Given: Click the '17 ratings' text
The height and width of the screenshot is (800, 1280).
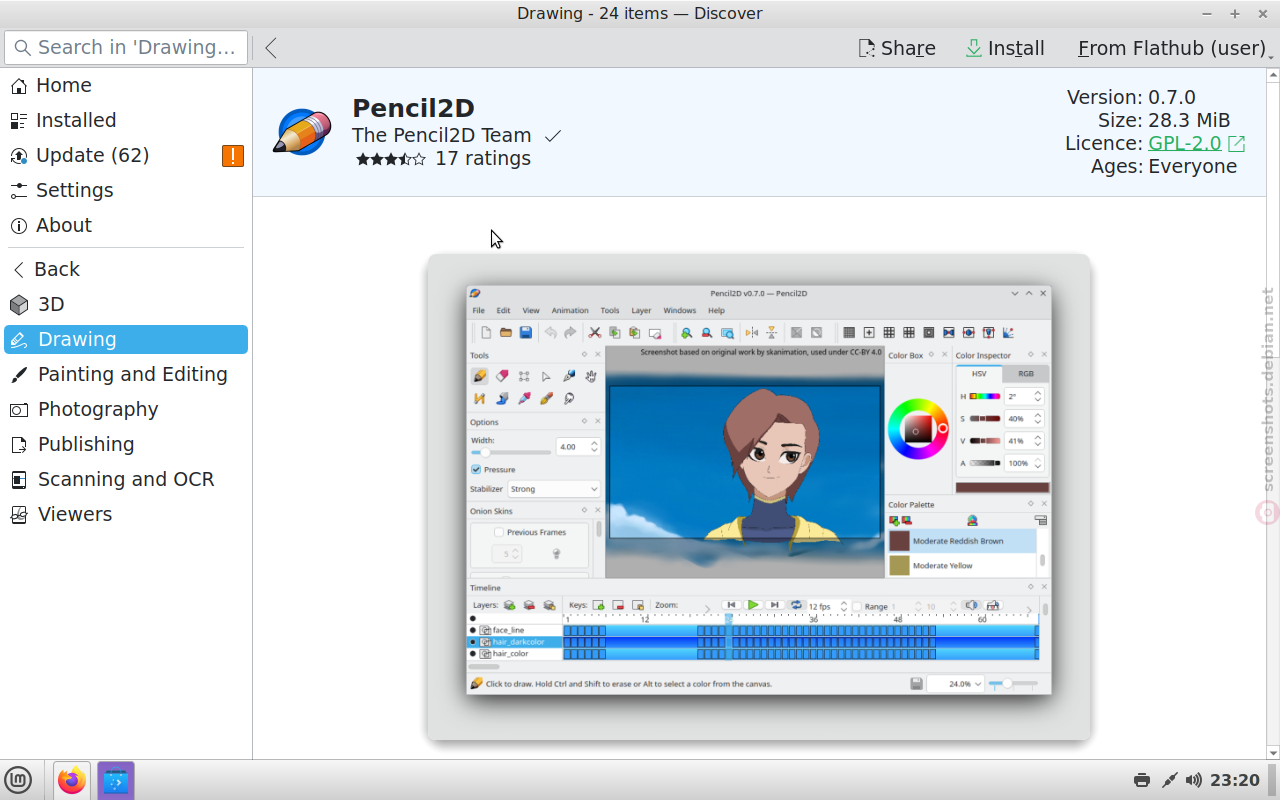Looking at the screenshot, I should tap(483, 158).
